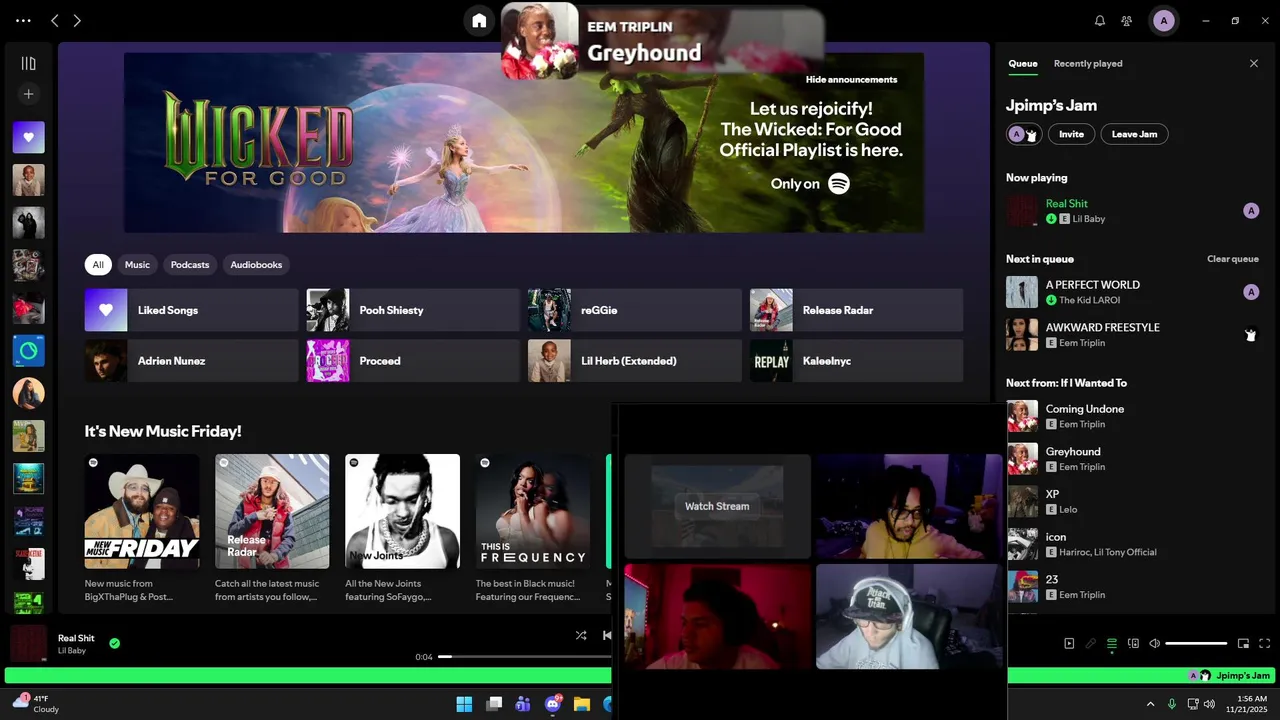Open the Liked Songs shortcut card
The image size is (1280, 720).
192,310
